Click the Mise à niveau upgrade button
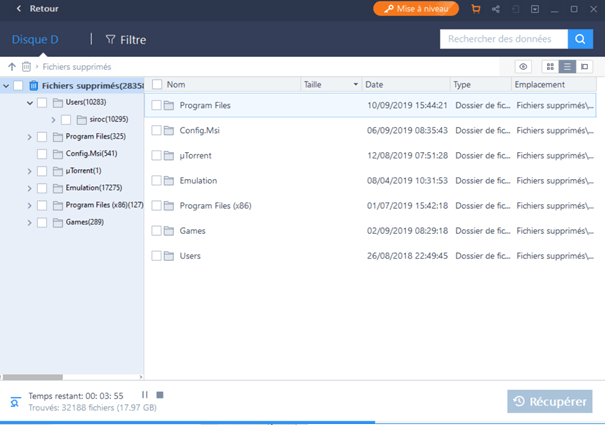Screen dimensions: 605x425 click(x=416, y=9)
